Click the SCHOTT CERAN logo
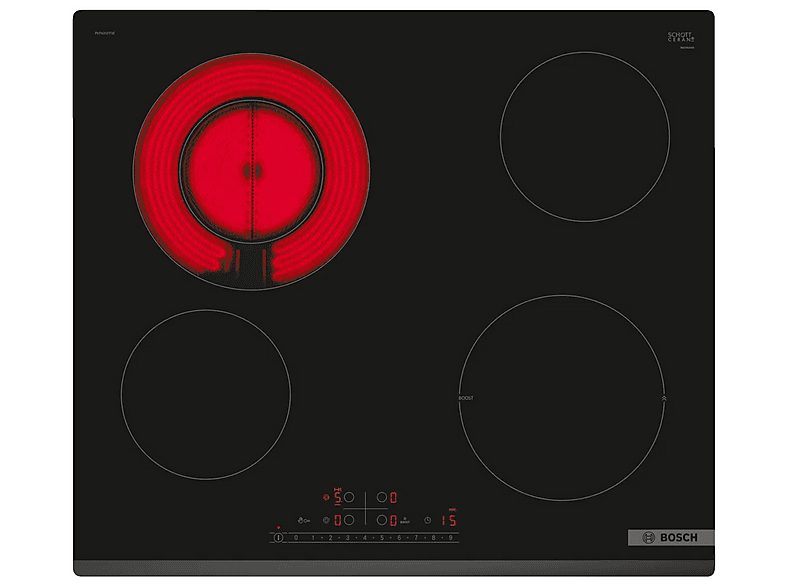786x587 pixels. click(x=681, y=38)
